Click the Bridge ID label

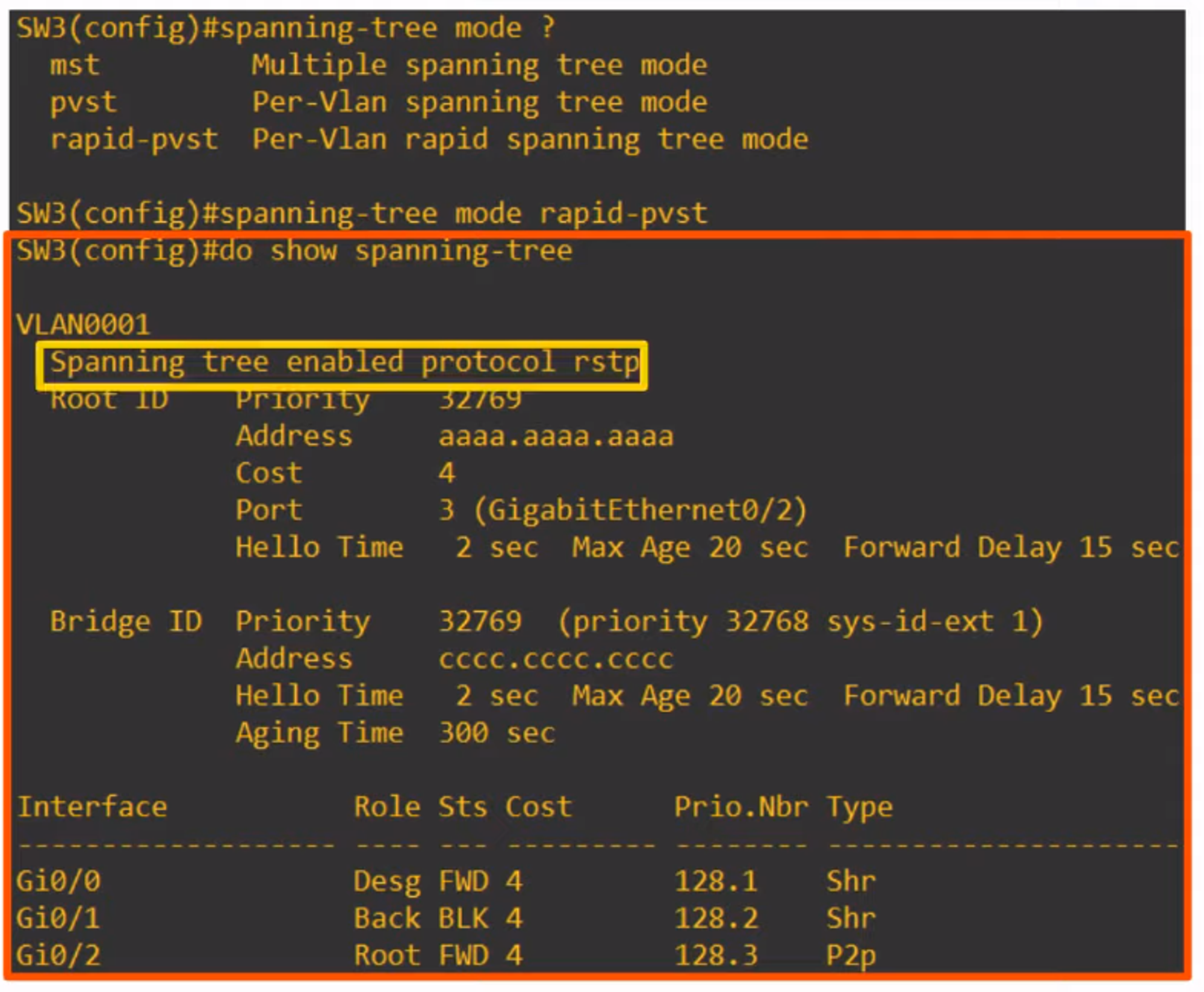(126, 622)
